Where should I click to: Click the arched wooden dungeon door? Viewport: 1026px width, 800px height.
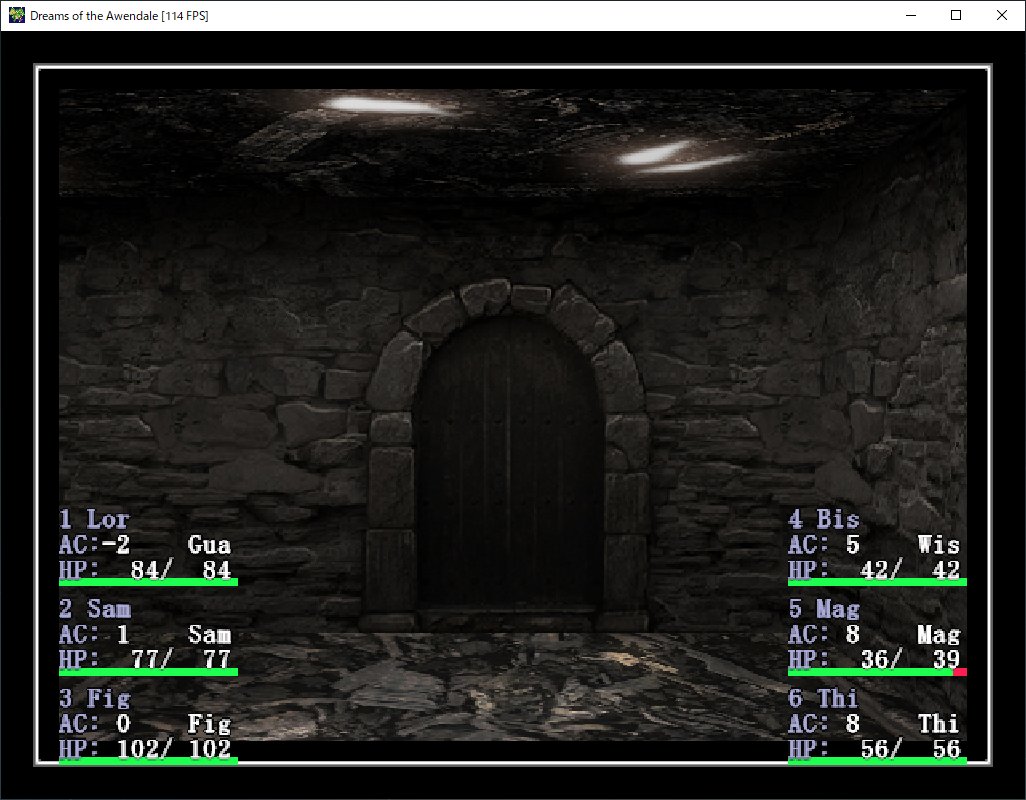coord(508,463)
